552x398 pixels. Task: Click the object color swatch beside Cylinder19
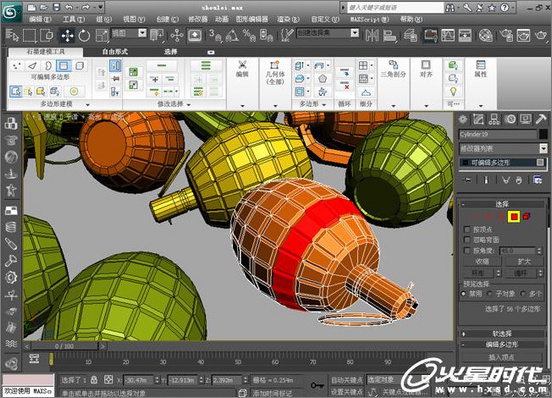click(x=543, y=134)
